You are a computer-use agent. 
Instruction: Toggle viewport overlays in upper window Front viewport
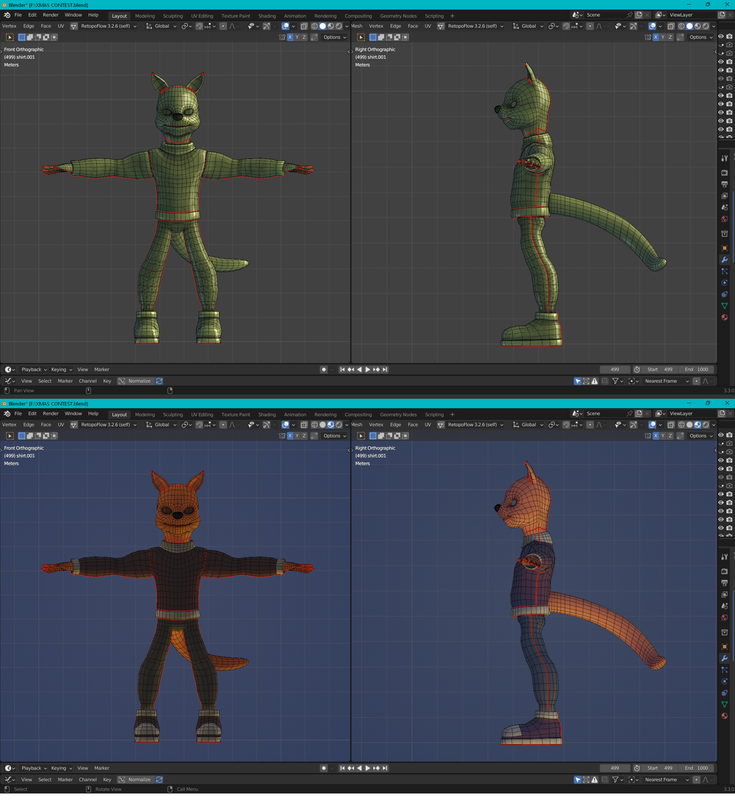[286, 26]
